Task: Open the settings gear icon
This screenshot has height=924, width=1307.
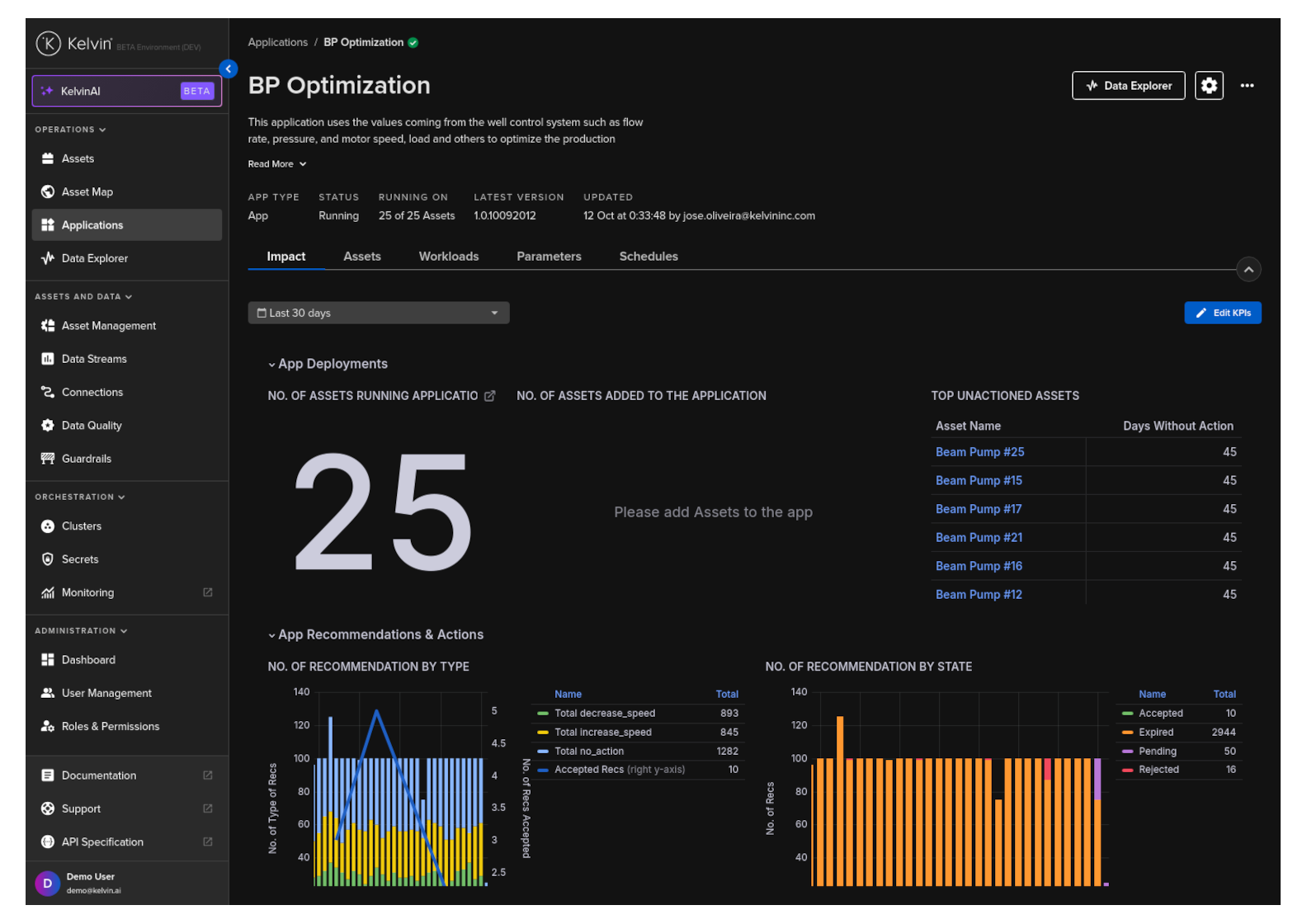Action: tap(1209, 86)
